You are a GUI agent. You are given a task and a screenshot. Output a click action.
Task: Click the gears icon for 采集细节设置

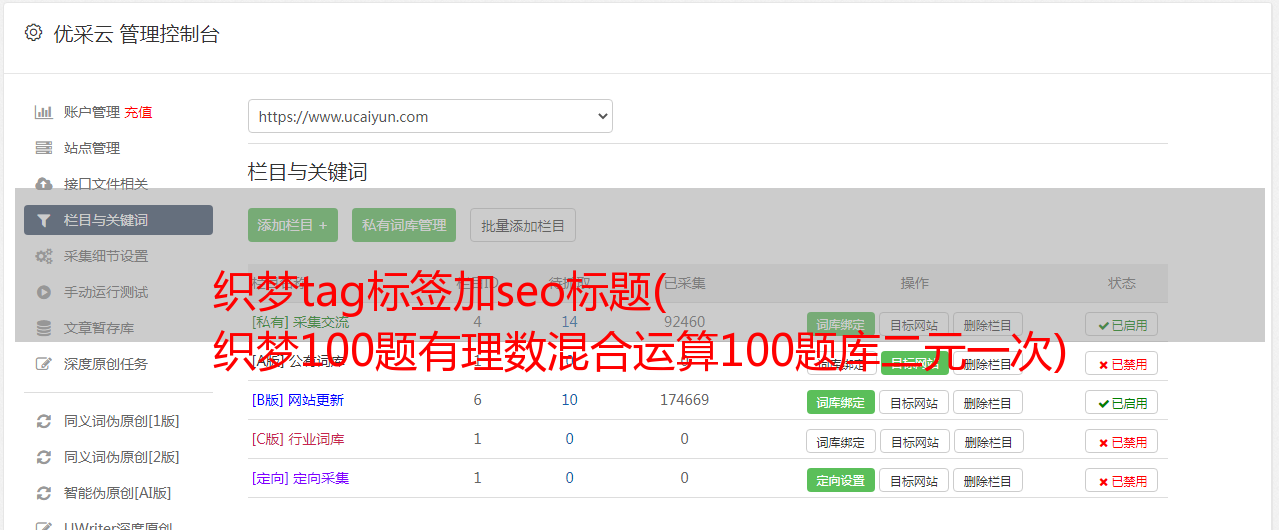[43, 256]
